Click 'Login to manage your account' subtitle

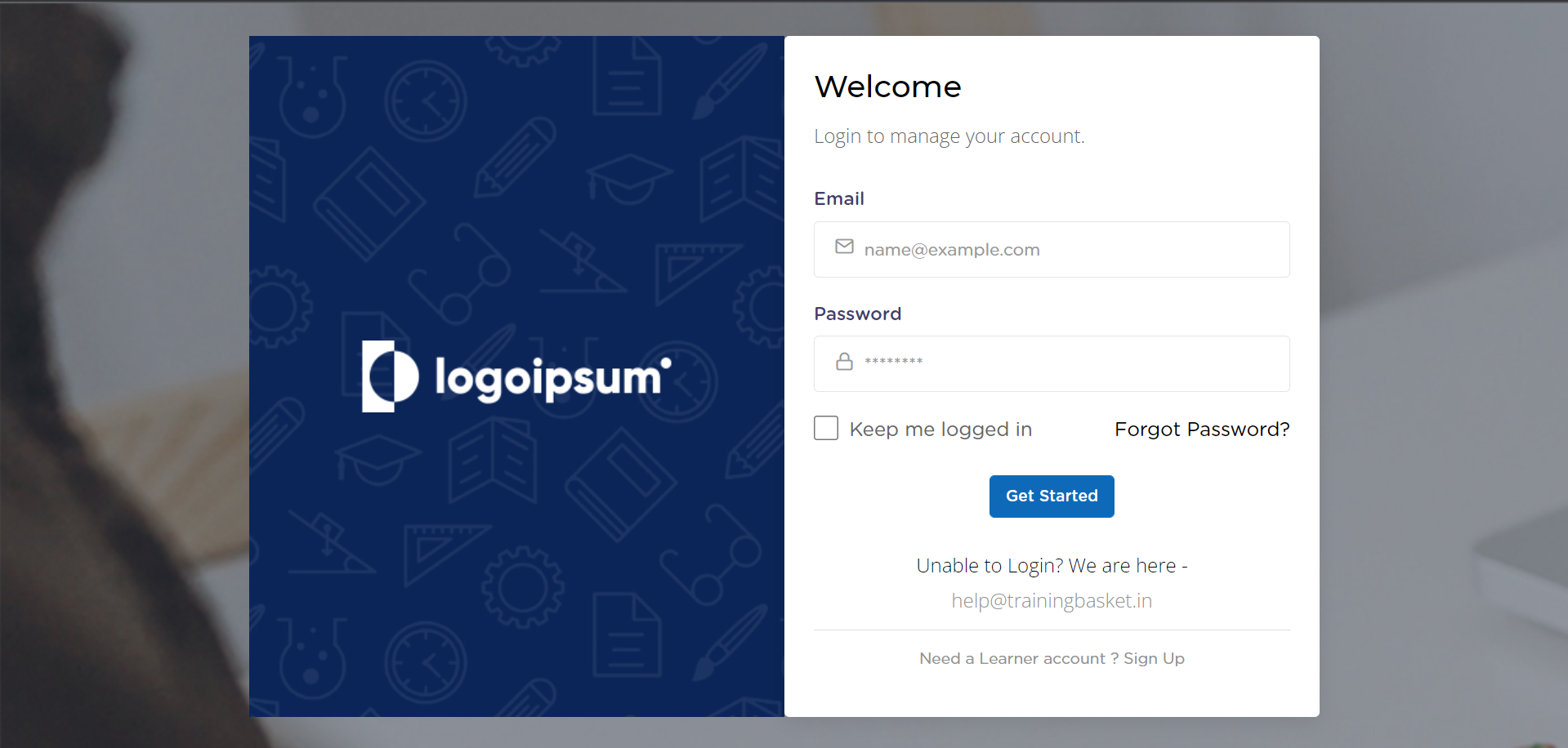click(949, 136)
